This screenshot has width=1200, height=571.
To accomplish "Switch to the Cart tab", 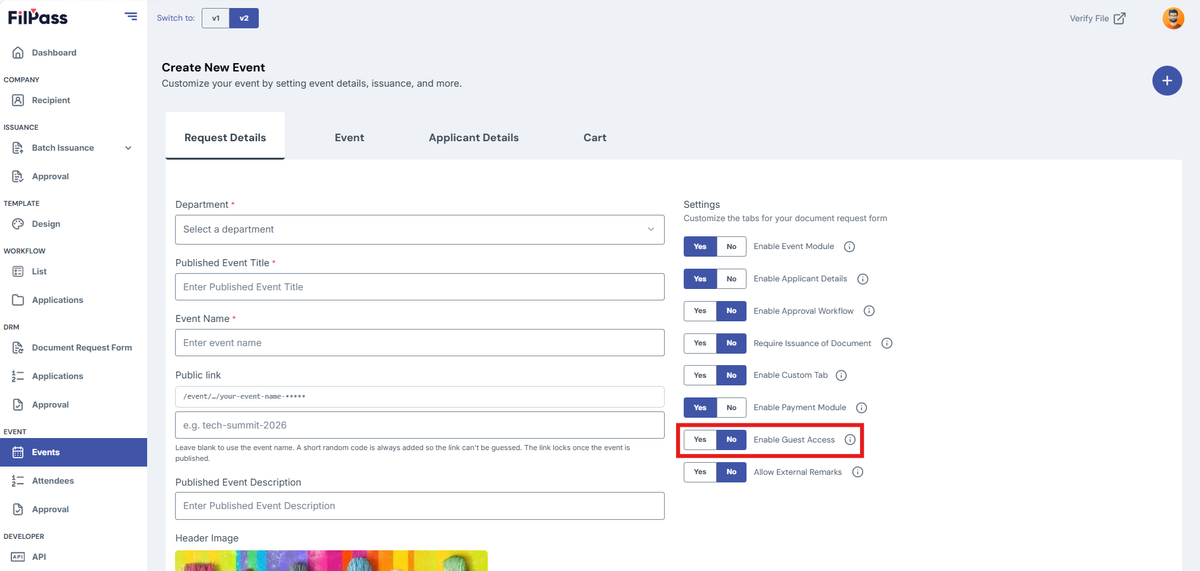I will (x=595, y=137).
